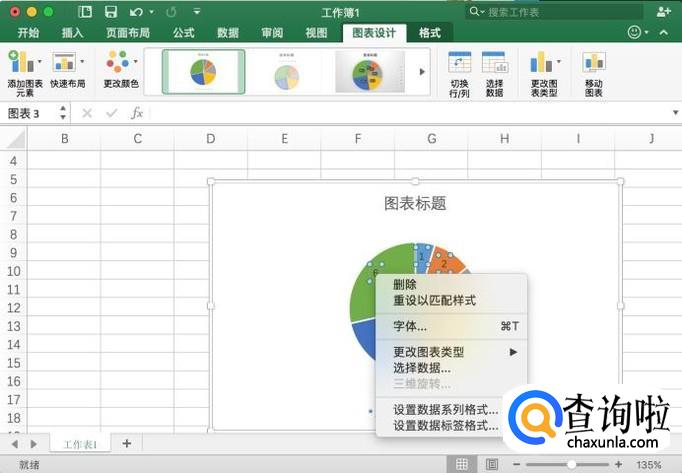
Task: Select row 10 header
Action: [x=13, y=271]
